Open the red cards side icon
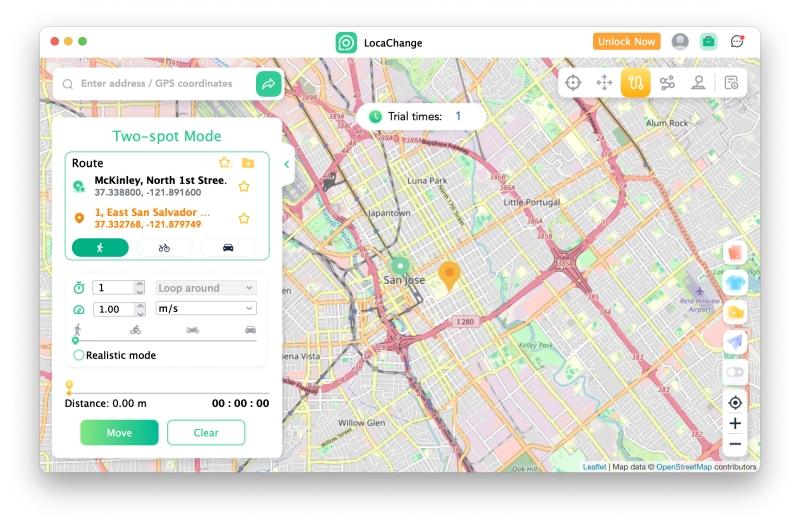 [735, 253]
